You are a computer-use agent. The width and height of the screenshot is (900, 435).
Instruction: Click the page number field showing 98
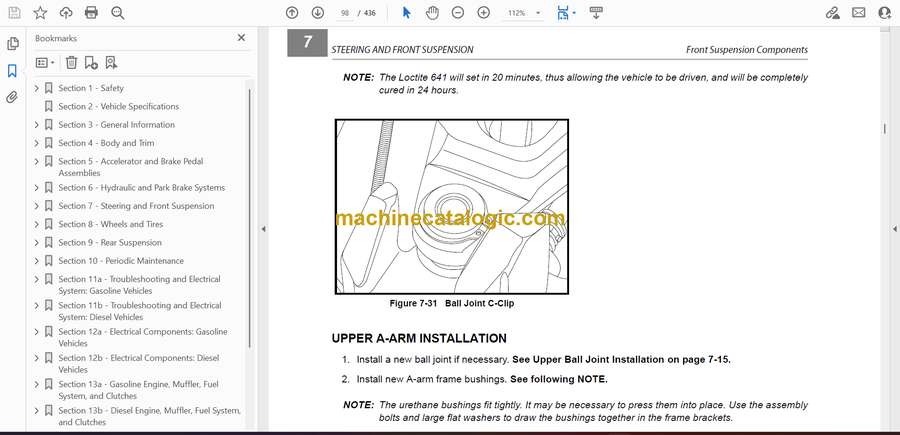tap(345, 13)
